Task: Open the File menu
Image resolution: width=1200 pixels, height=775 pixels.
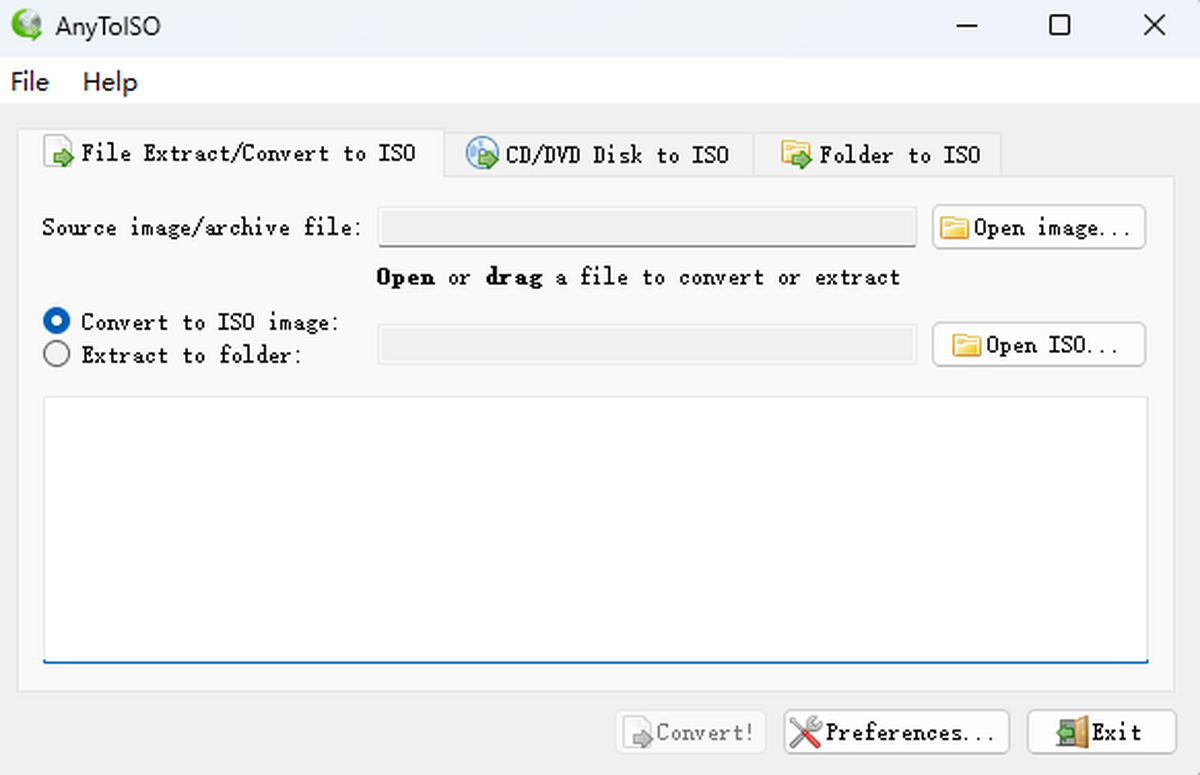Action: [30, 82]
